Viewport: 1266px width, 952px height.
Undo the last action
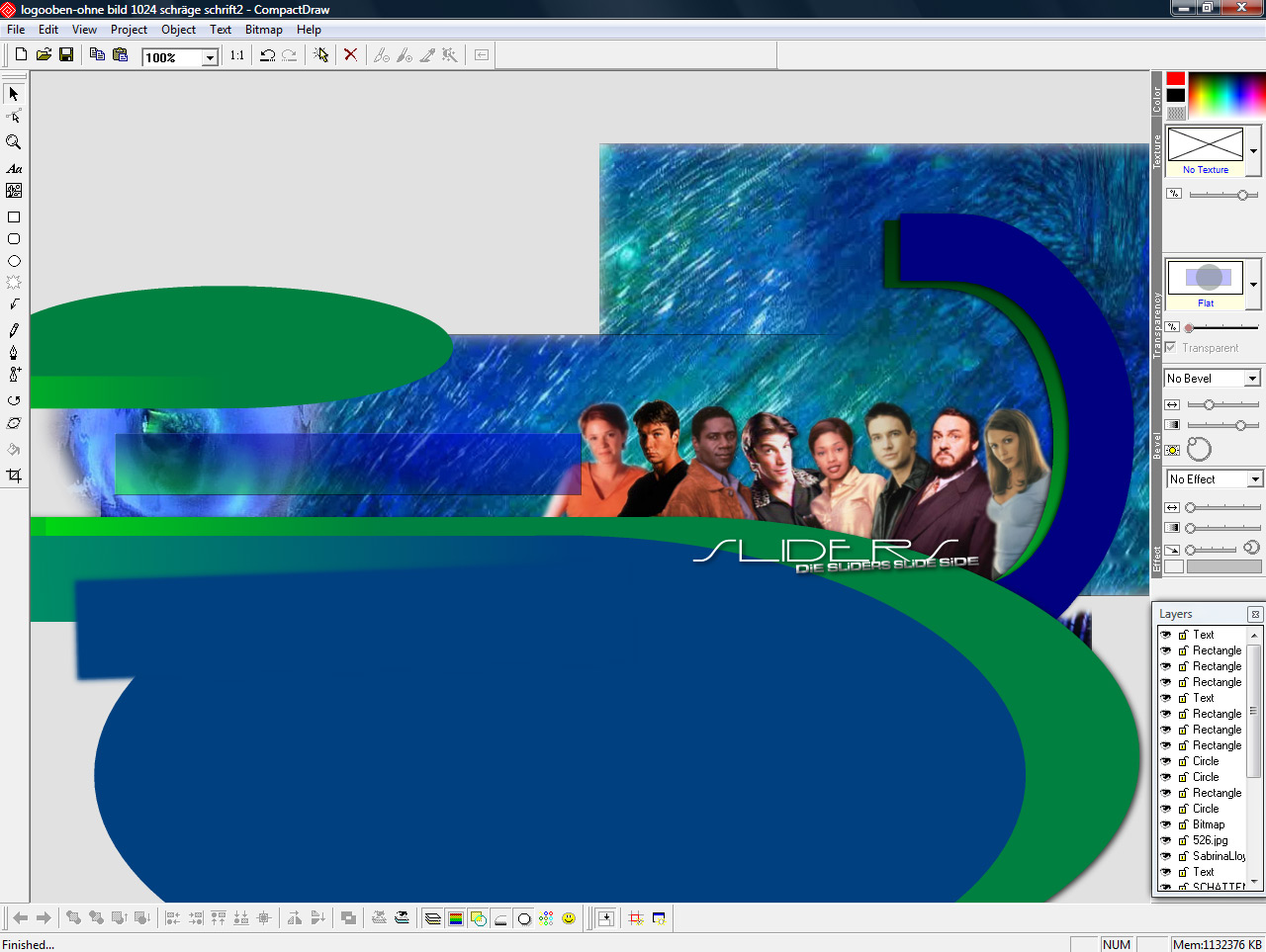click(267, 55)
